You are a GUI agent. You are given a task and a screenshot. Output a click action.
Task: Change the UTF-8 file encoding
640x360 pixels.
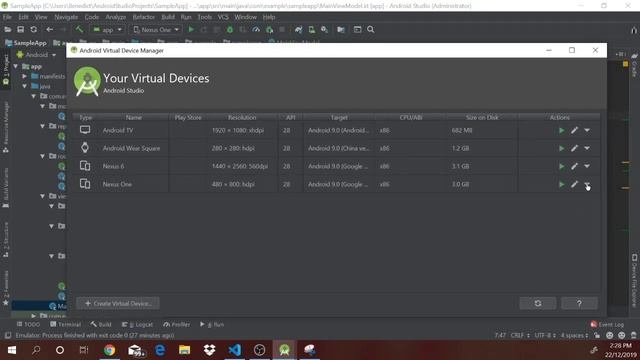pos(544,335)
